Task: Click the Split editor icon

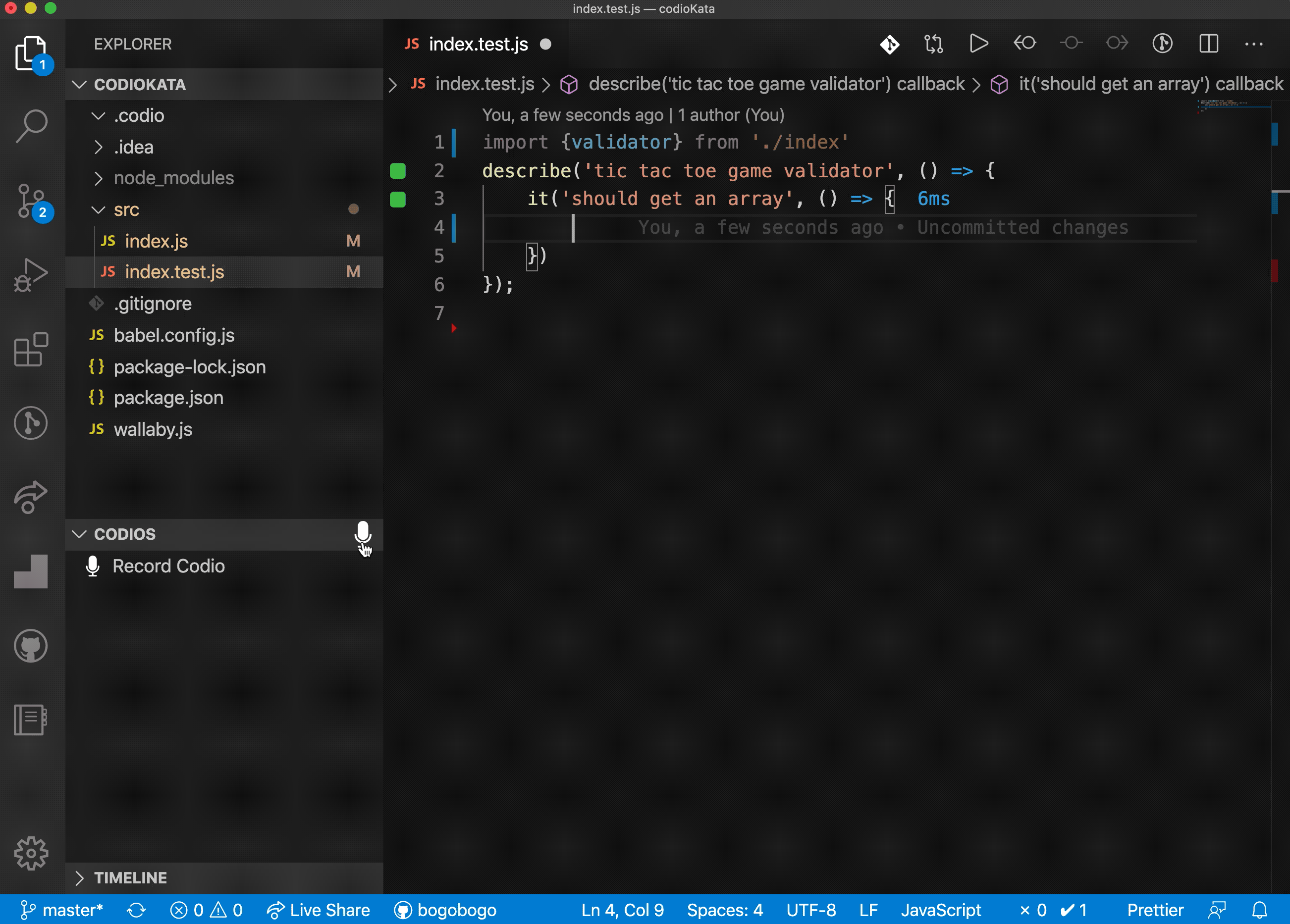Action: (1209, 44)
